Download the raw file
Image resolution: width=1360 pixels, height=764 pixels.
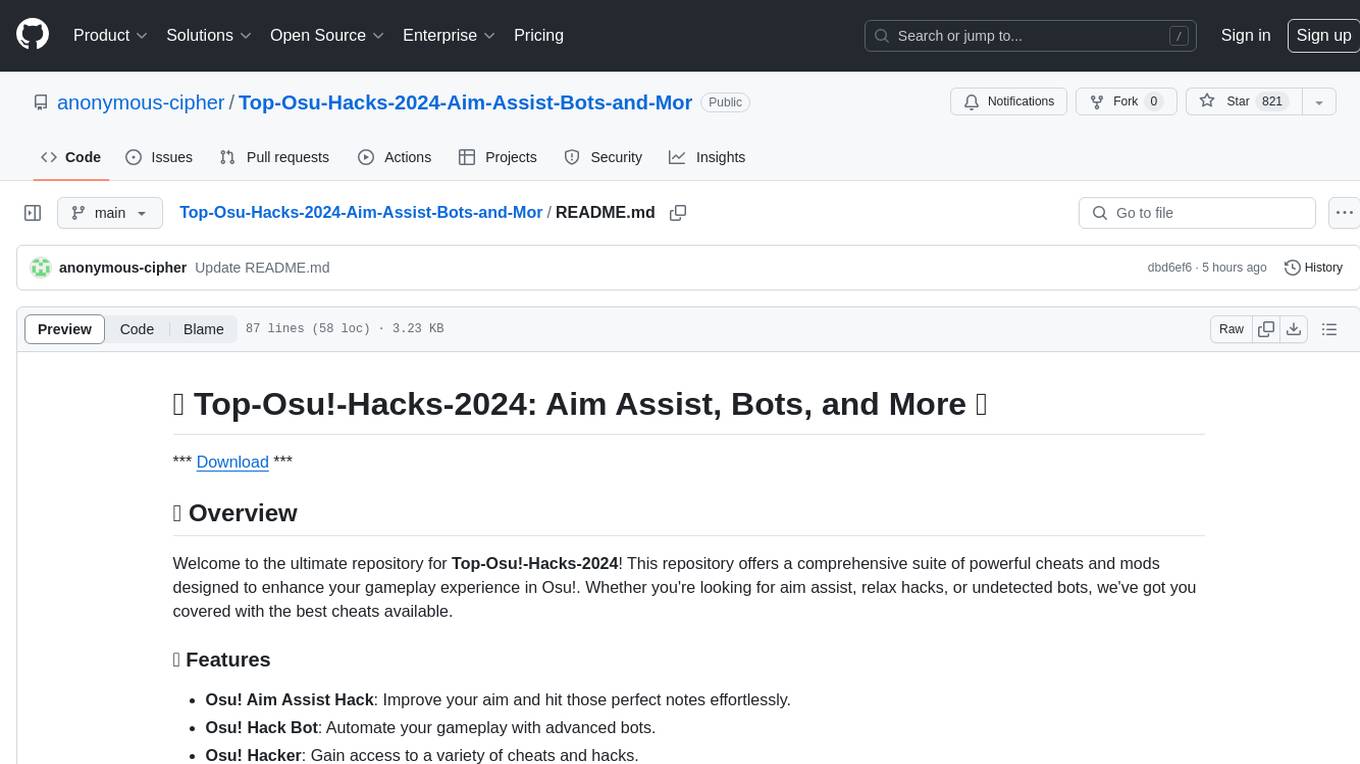click(x=1294, y=329)
